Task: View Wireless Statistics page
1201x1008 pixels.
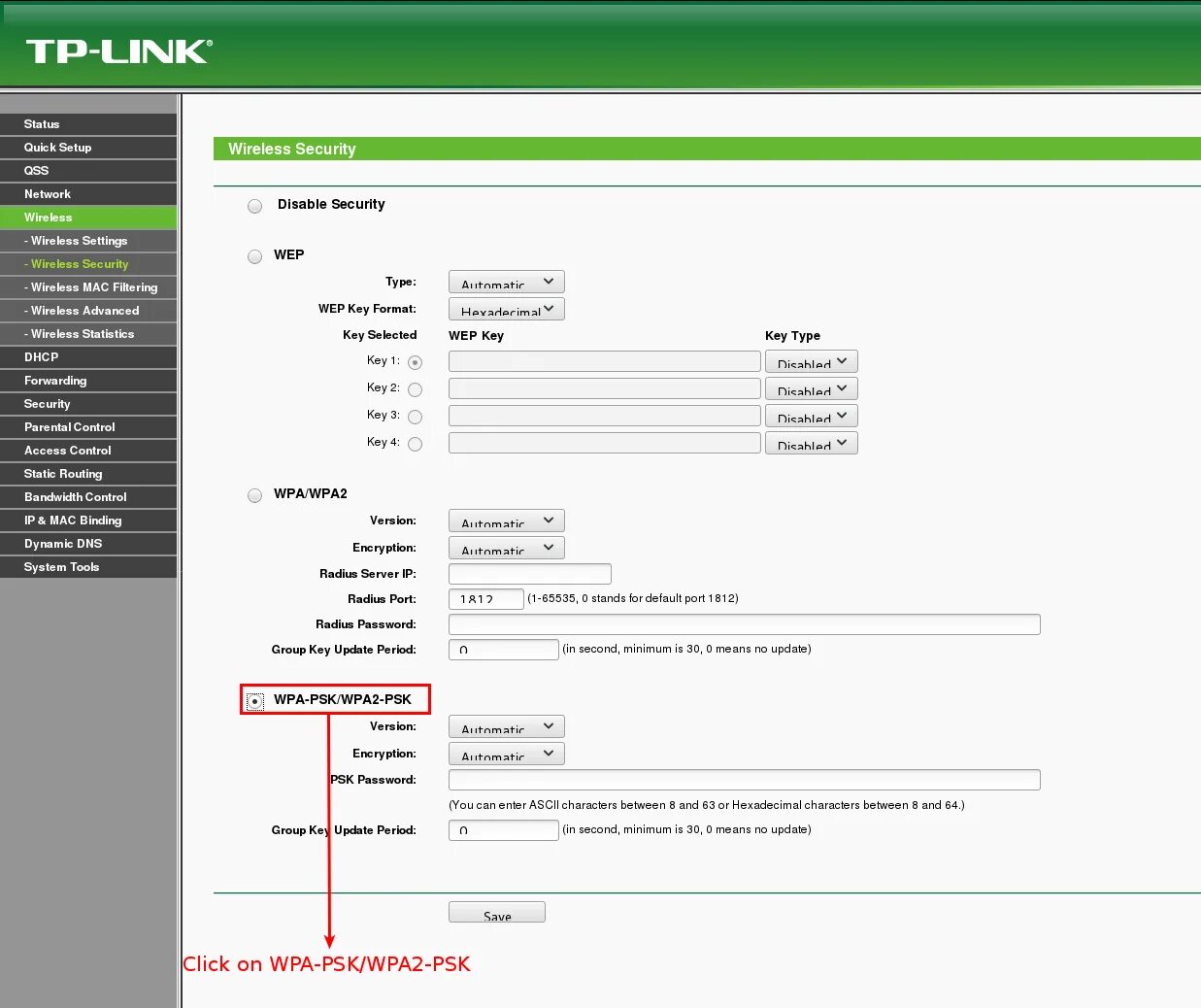Action: (x=88, y=334)
